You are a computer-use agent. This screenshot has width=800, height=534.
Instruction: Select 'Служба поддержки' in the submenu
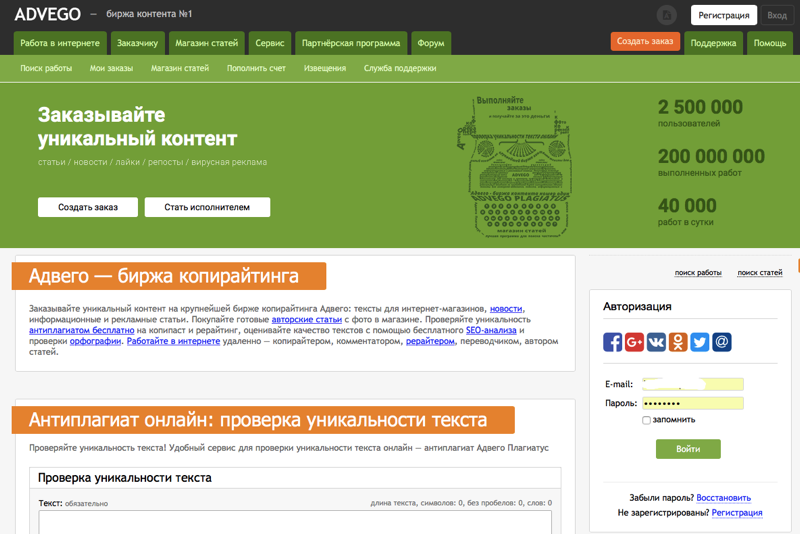click(x=400, y=68)
